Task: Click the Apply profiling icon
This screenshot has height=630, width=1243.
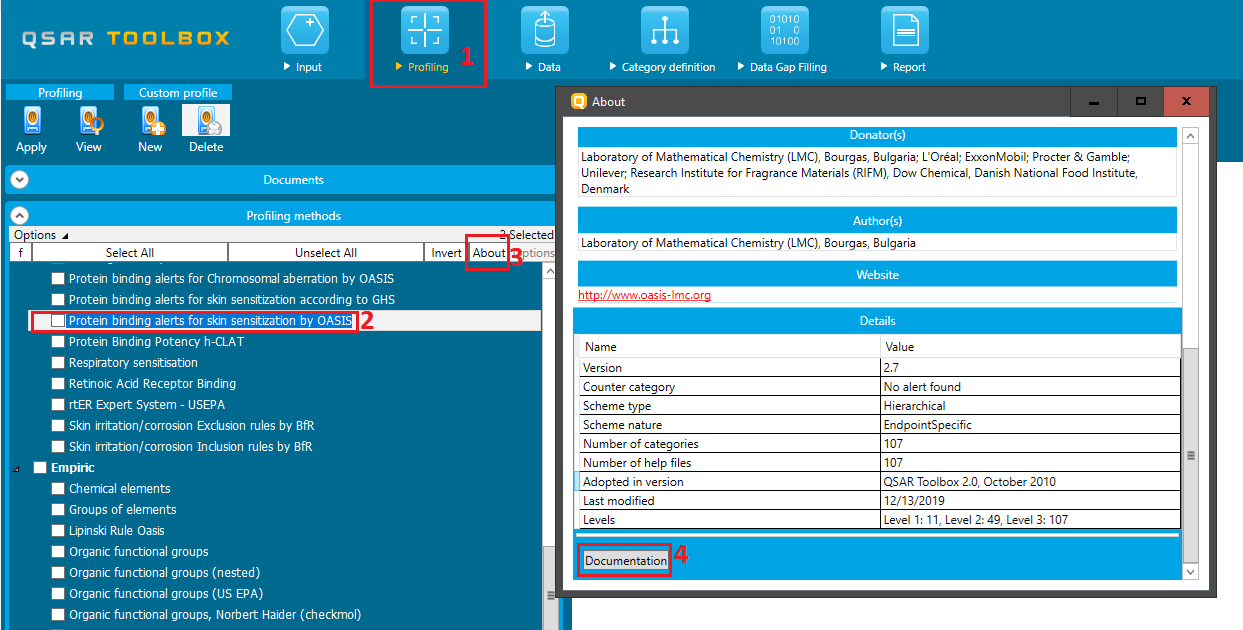Action: pyautogui.click(x=32, y=121)
